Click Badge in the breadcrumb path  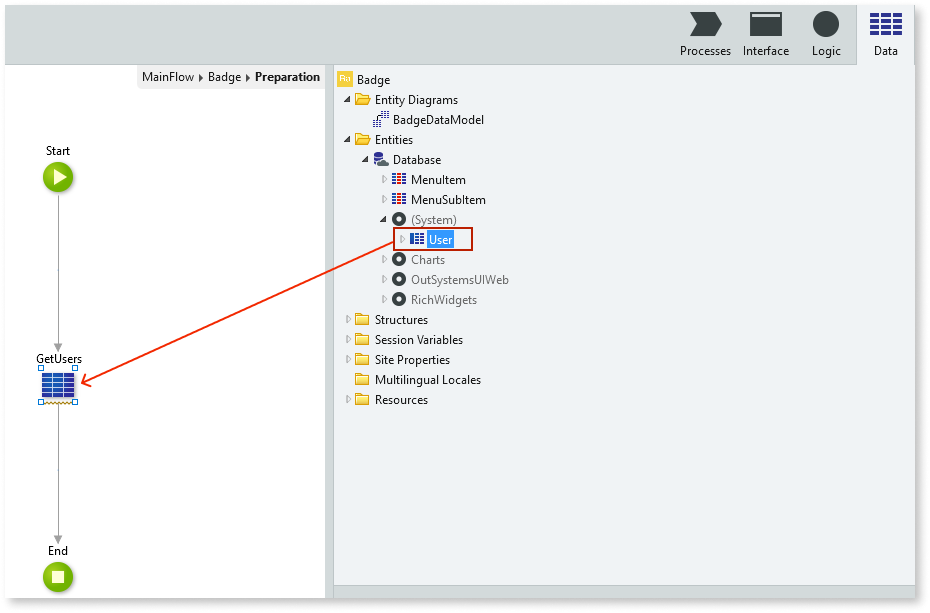[224, 77]
